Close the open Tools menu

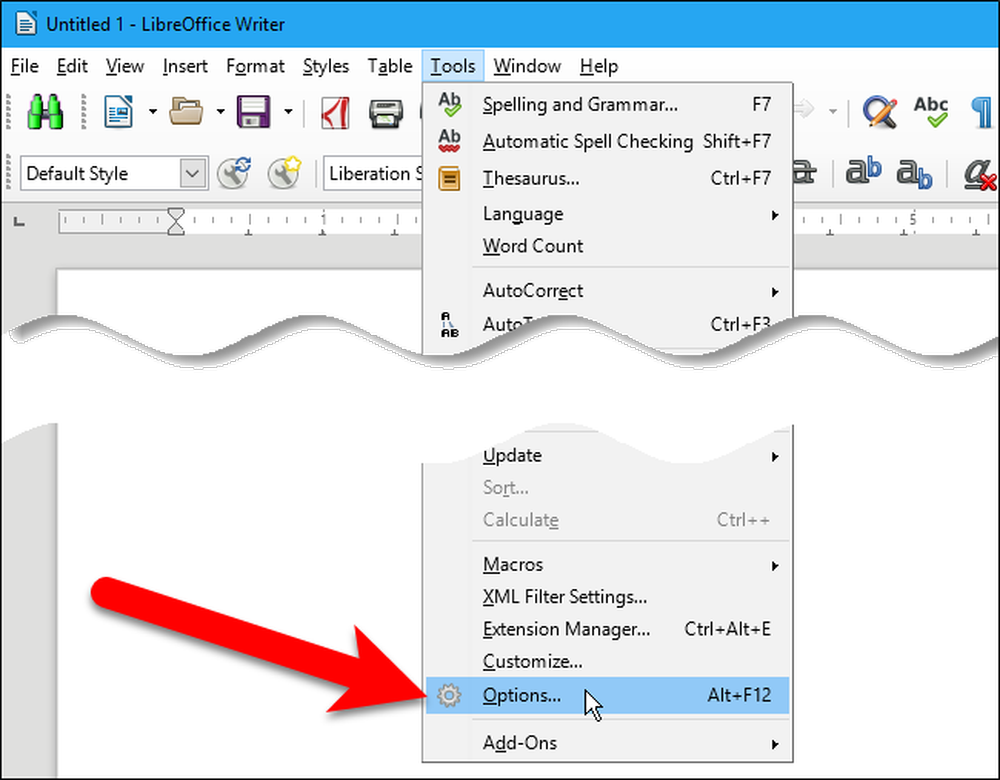(453, 66)
